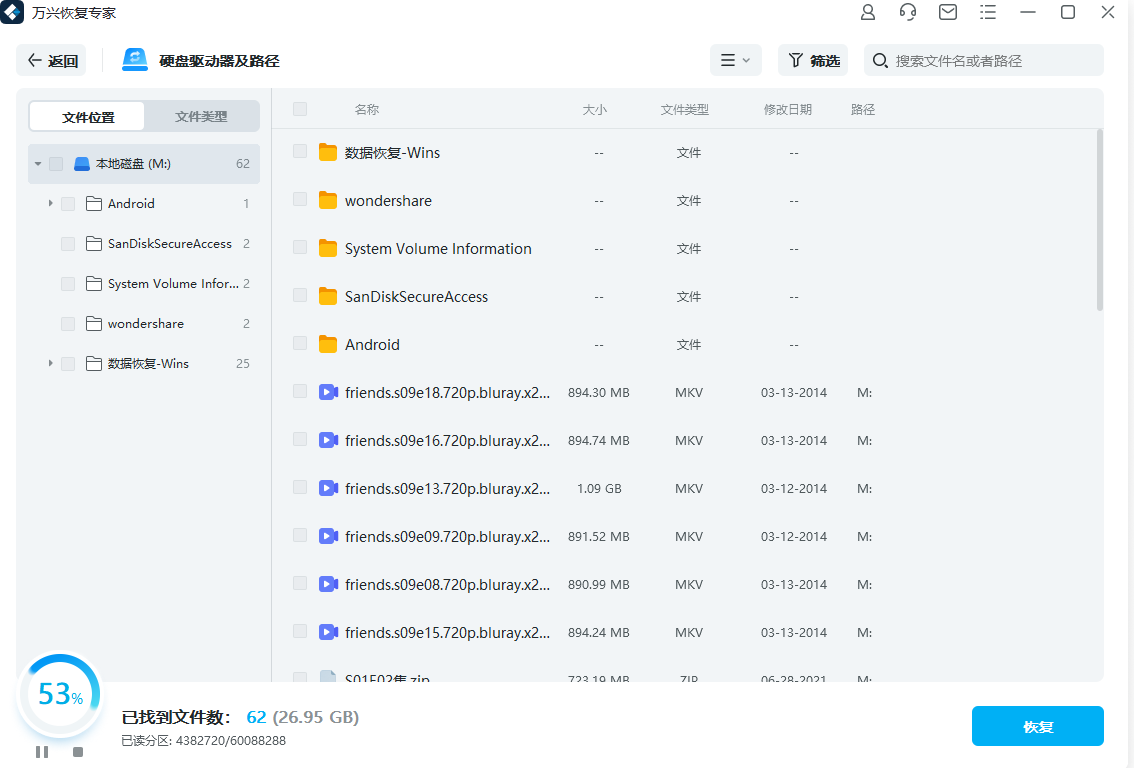The height and width of the screenshot is (768, 1134).
Task: Expand the 数据恢复-Wins tree node
Action: pos(50,363)
